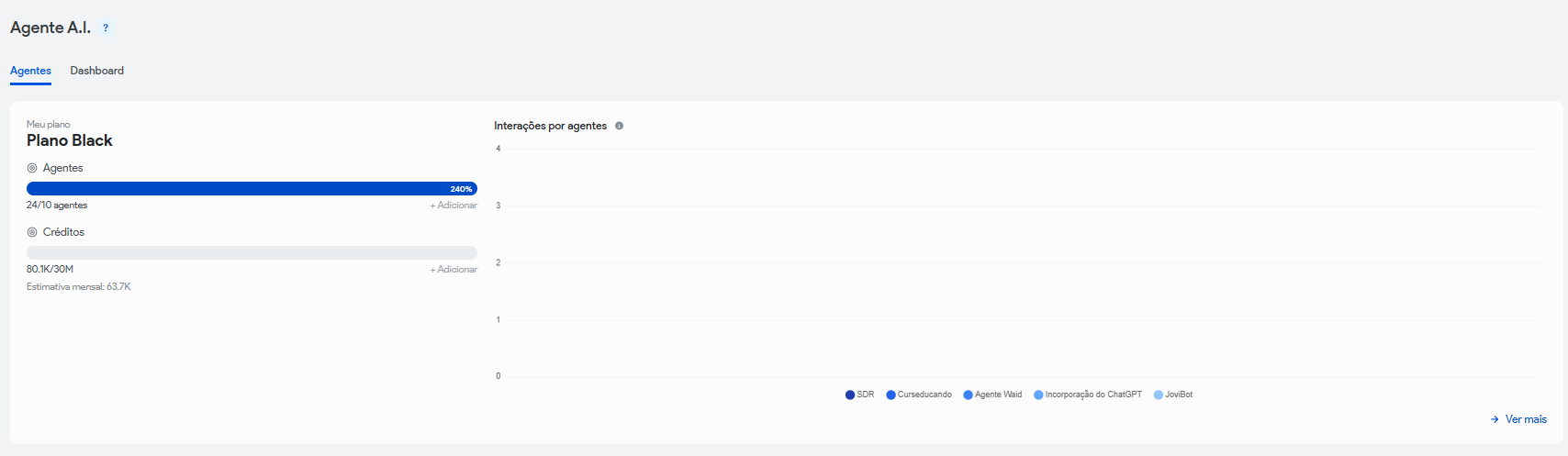Toggle the Curseducando legend entry
This screenshot has height=456, width=1568.
point(919,395)
